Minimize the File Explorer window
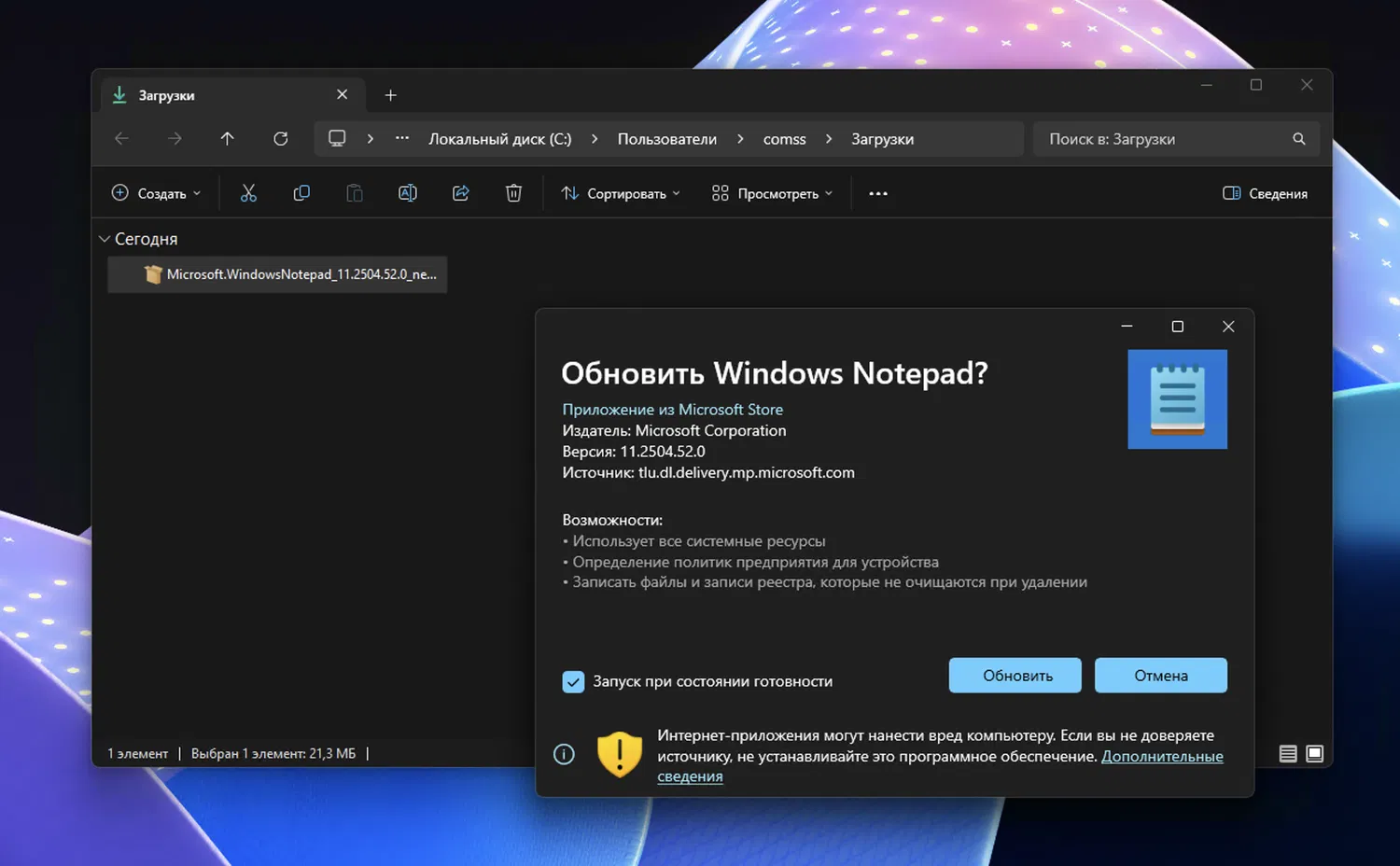1400x866 pixels. pyautogui.click(x=1206, y=85)
